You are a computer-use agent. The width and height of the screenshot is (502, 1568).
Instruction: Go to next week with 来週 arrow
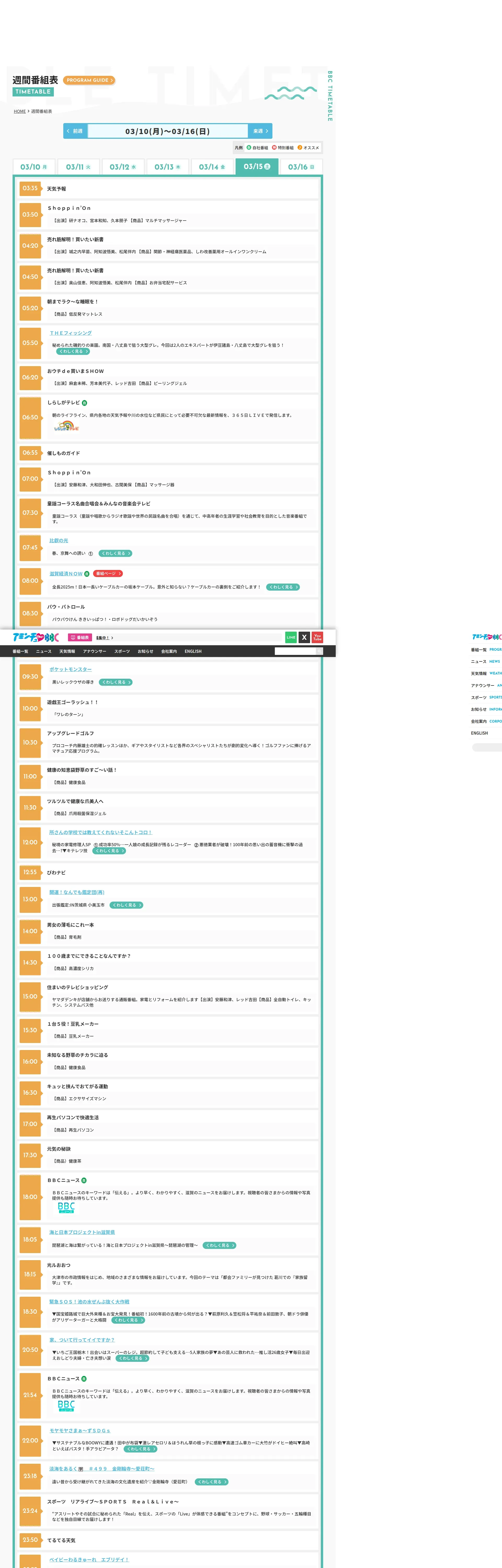click(260, 131)
